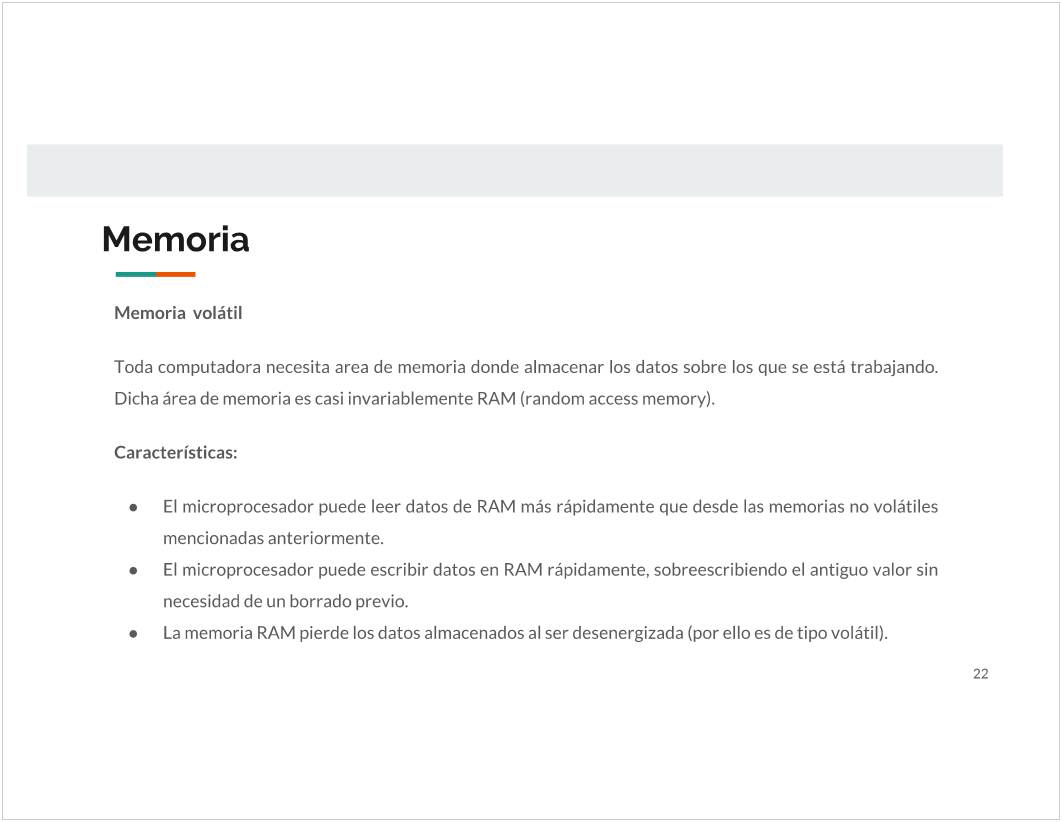The image size is (1062, 822).
Task: Click the line "necesidad de un borrado previo."
Action: coord(285,602)
